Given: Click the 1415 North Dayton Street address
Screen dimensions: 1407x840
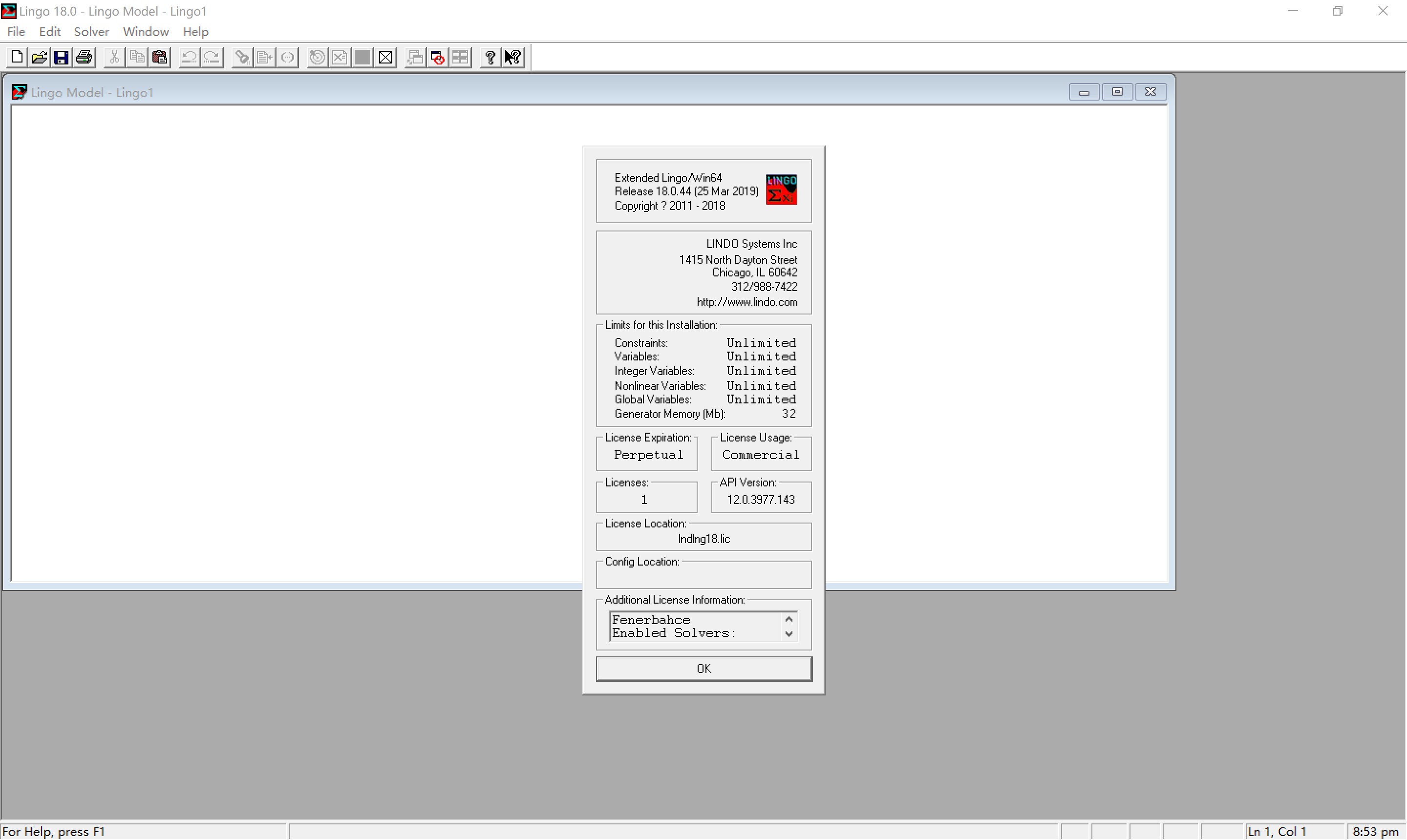Looking at the screenshot, I should point(738,260).
